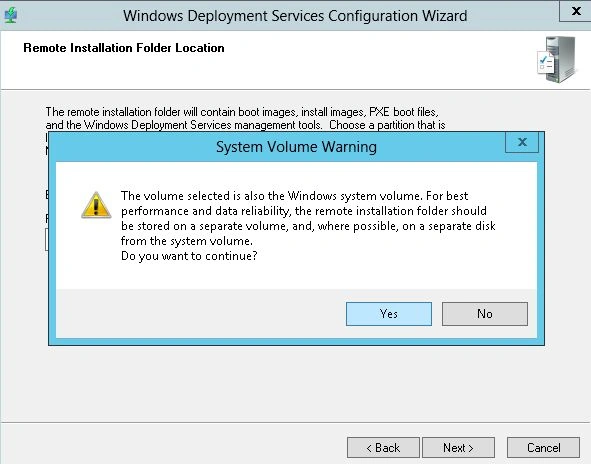The image size is (591, 464).
Task: Choose No in the System Volume Warning
Action: (x=485, y=314)
